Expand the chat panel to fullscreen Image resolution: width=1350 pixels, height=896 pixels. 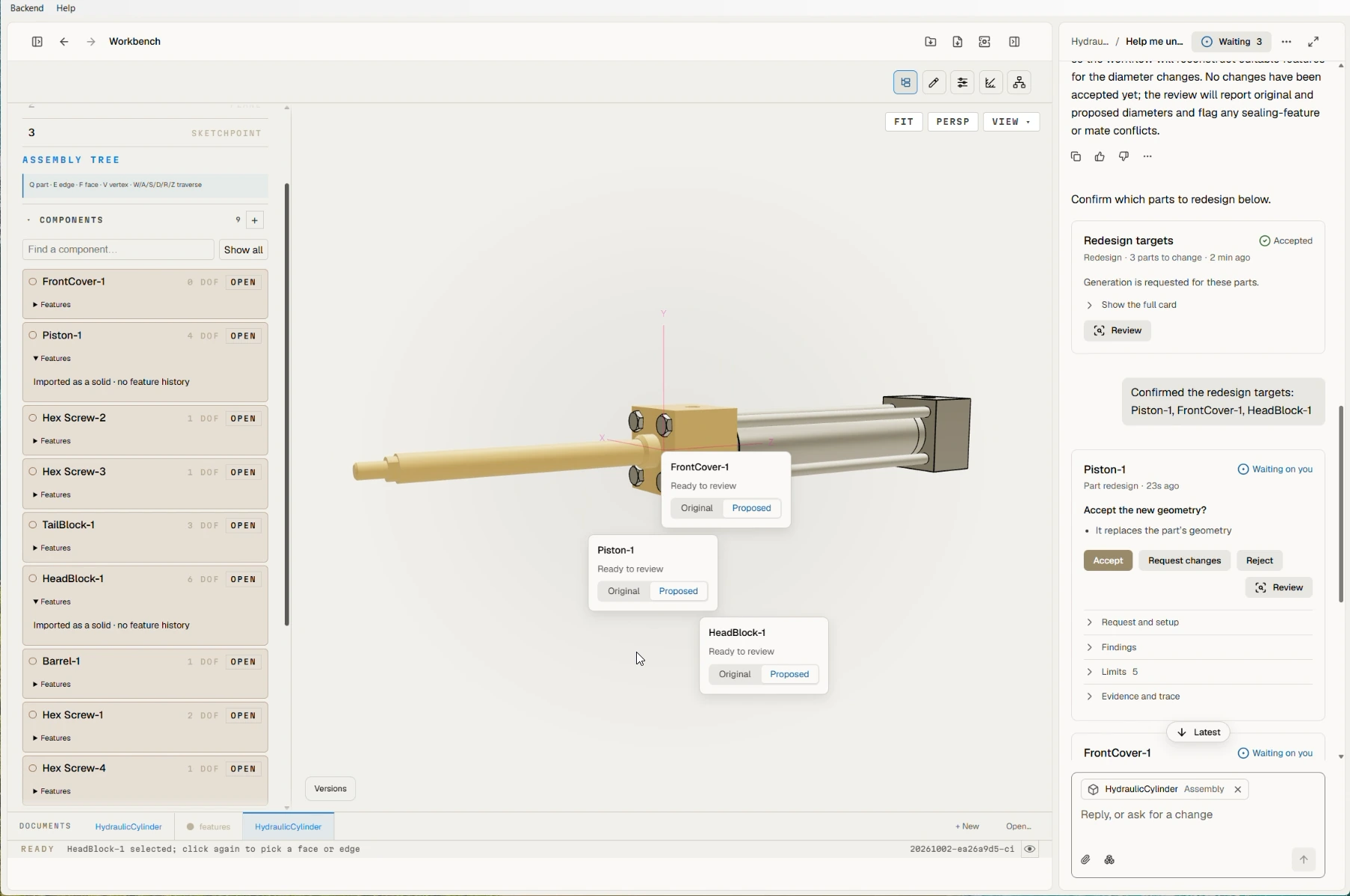point(1313,42)
